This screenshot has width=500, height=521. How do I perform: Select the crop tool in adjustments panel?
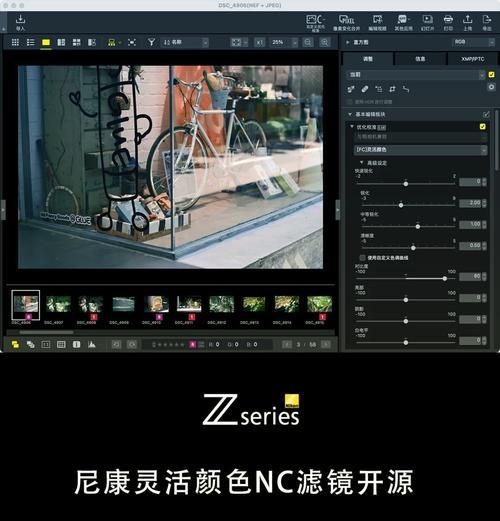(x=392, y=89)
